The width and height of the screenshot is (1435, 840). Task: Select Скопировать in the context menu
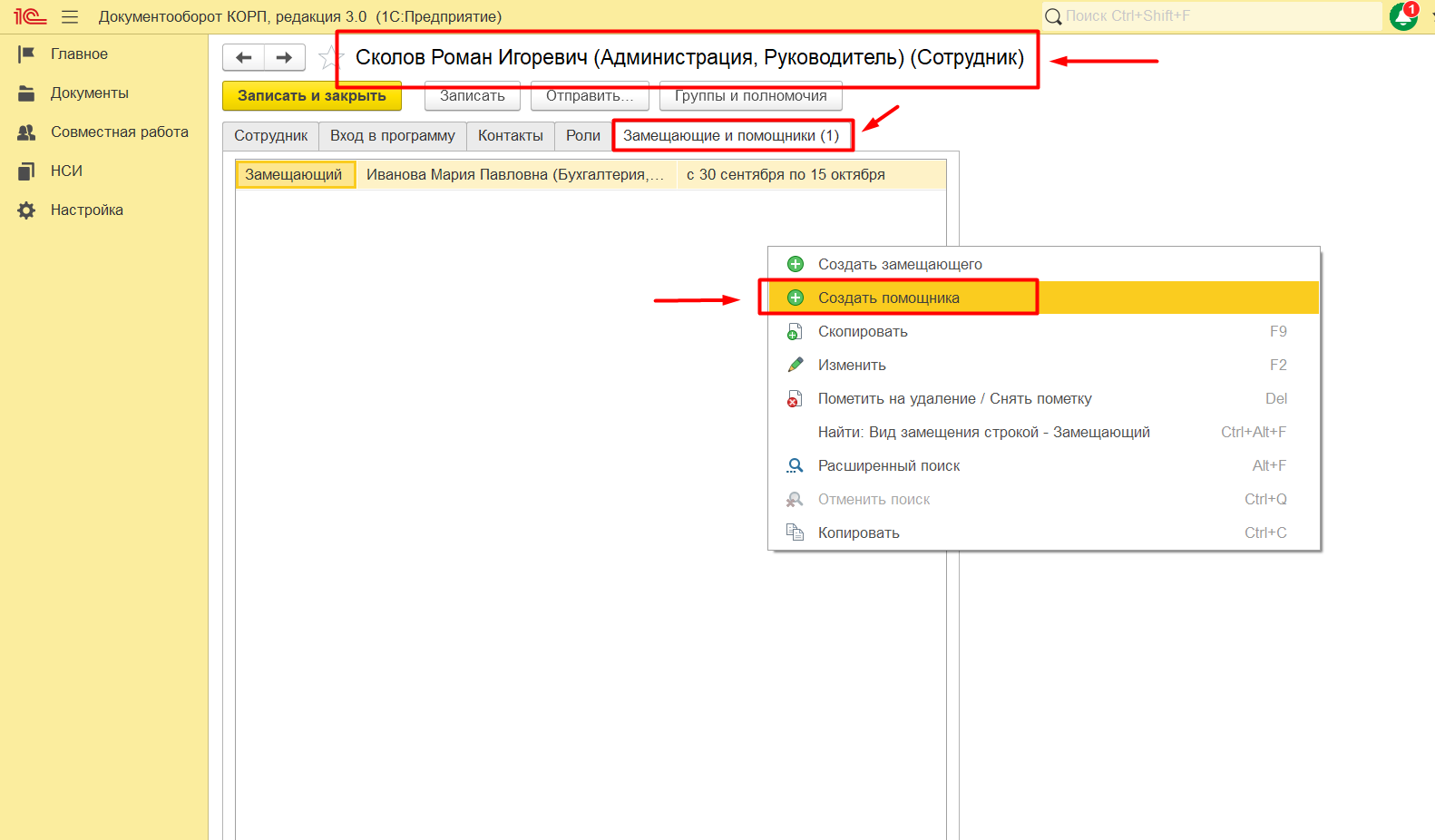(x=1044, y=331)
